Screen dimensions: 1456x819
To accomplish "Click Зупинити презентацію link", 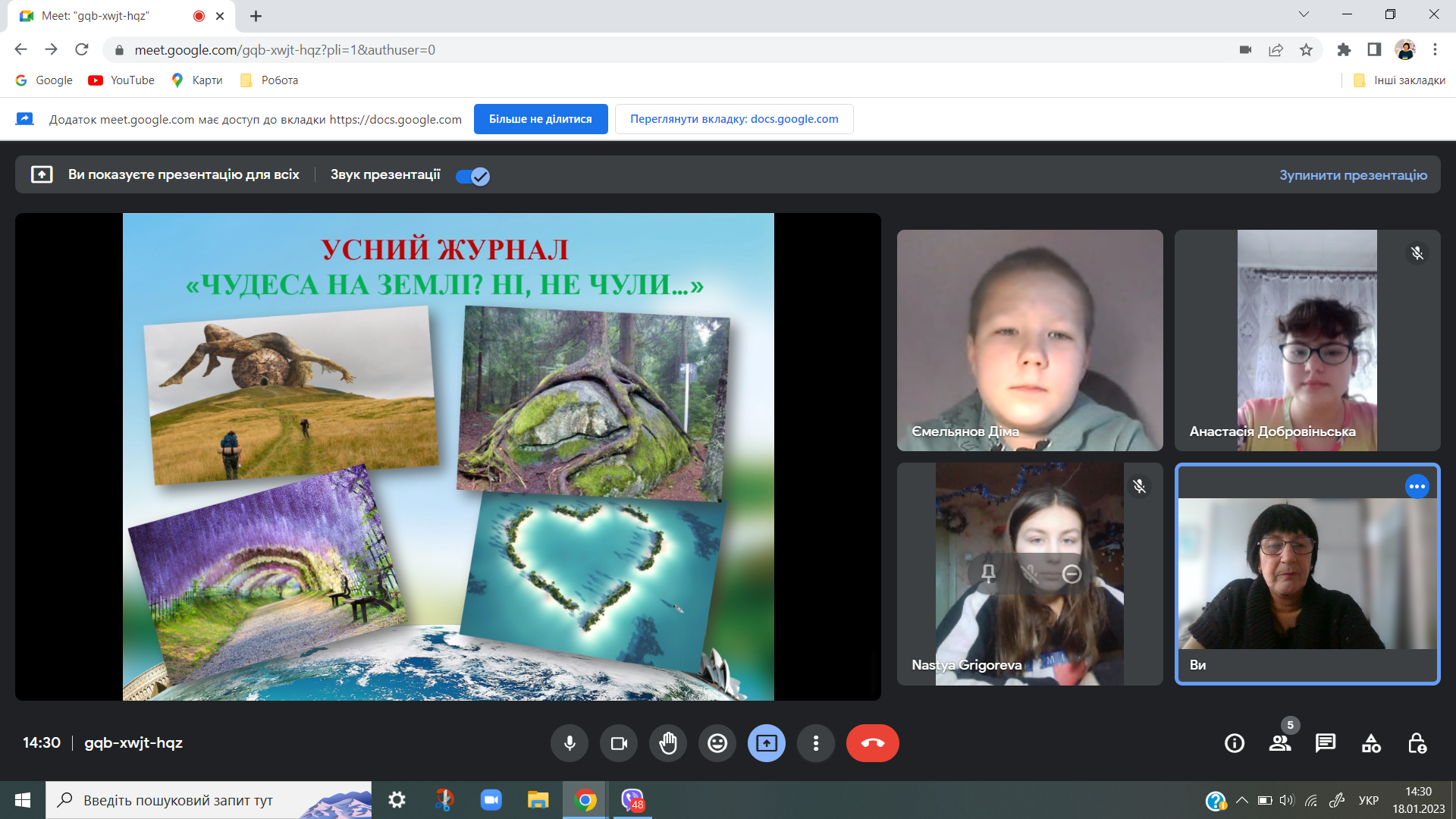I will tap(1353, 175).
